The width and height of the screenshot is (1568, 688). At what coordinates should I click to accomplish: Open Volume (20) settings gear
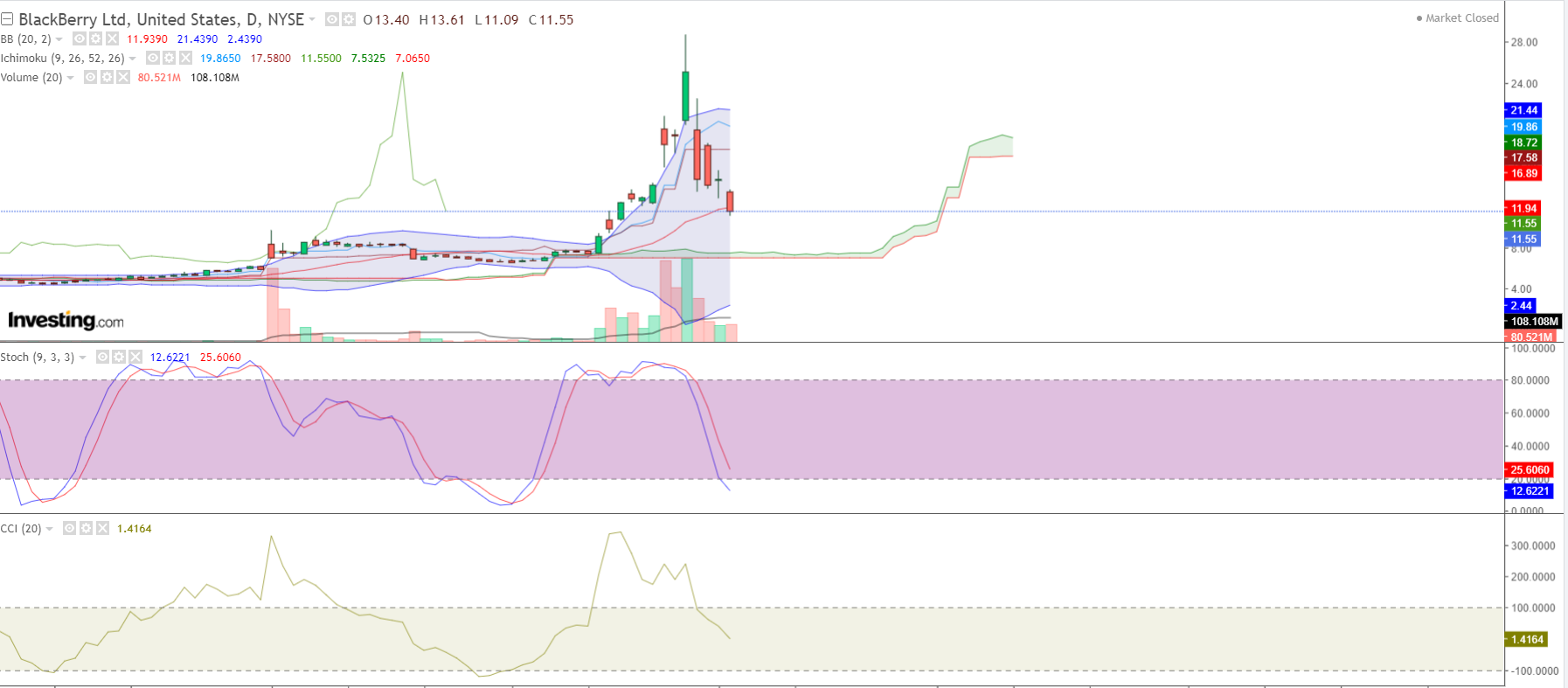pos(107,78)
